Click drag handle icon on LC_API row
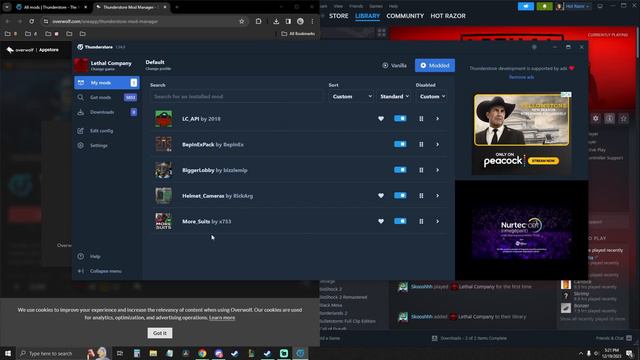 click(421, 119)
